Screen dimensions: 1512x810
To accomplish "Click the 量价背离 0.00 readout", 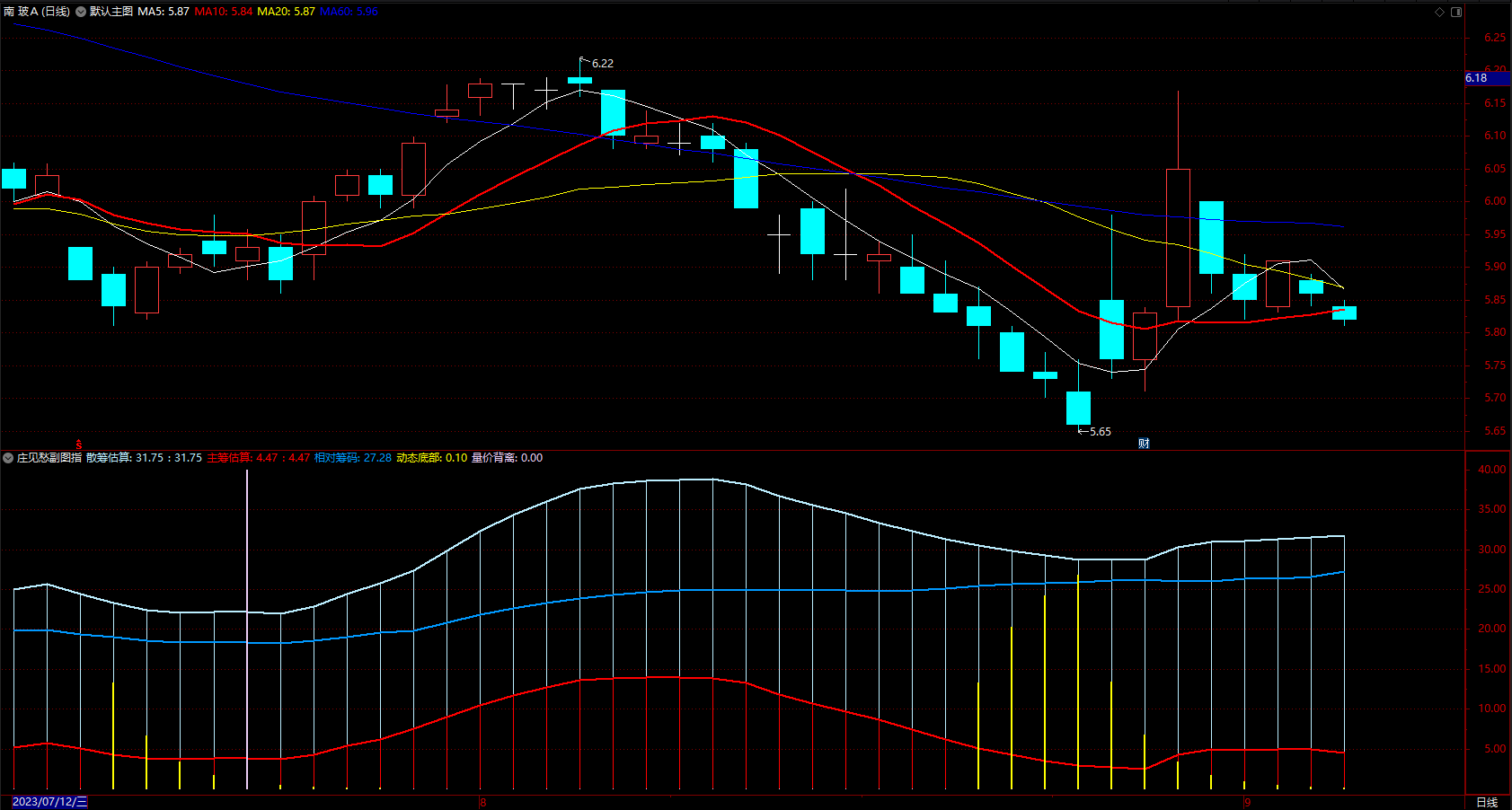I will pyautogui.click(x=507, y=458).
